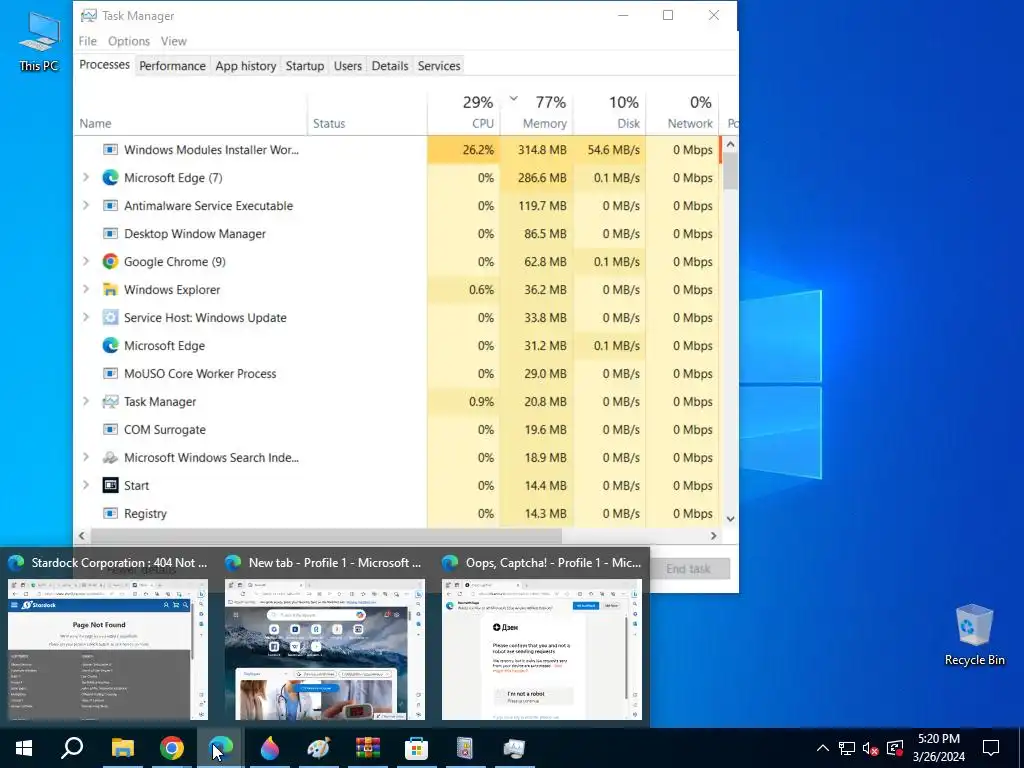Click the Start process icon in list
The width and height of the screenshot is (1024, 768).
pyautogui.click(x=110, y=485)
